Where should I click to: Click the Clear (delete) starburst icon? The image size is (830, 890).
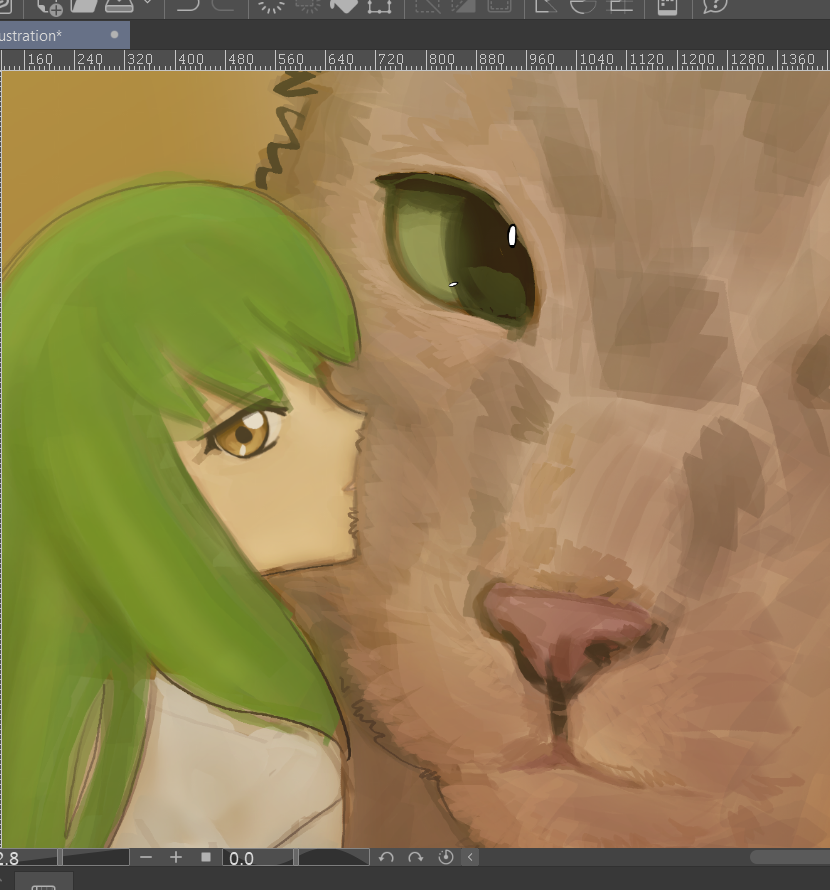click(x=270, y=5)
